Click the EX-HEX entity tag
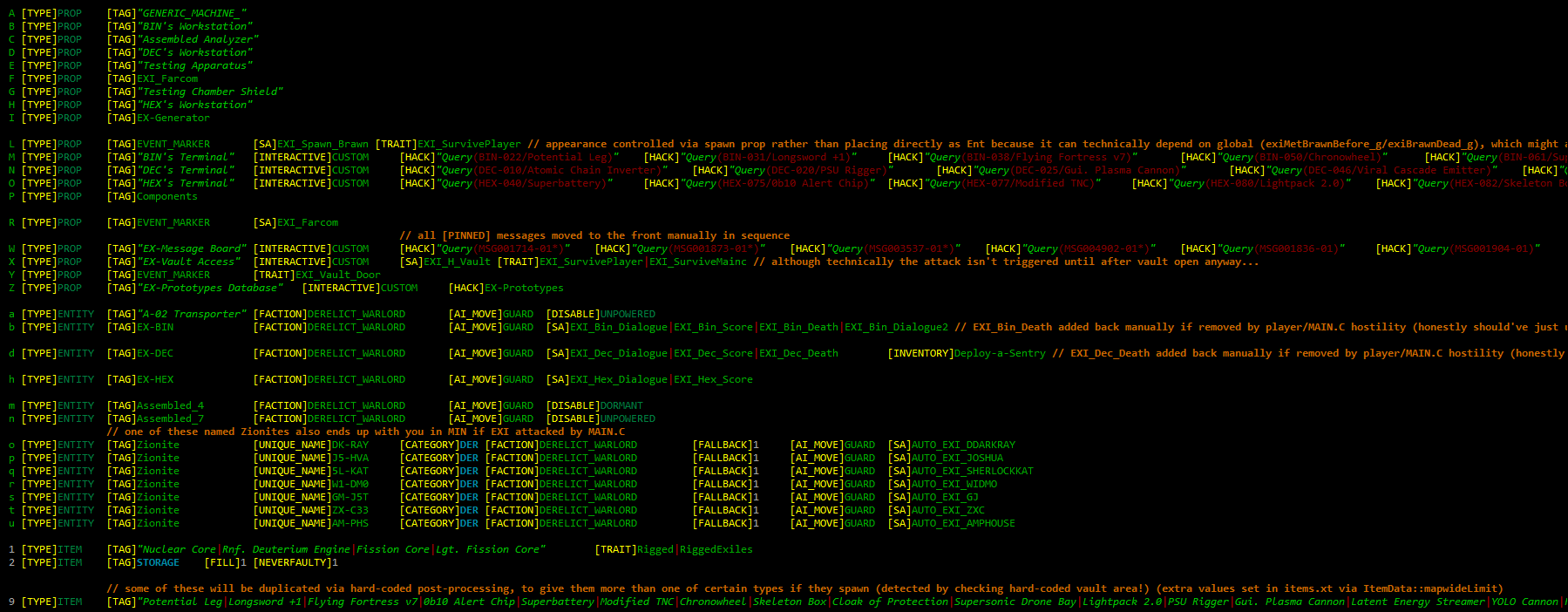Image resolution: width=1568 pixels, height=612 pixels. click(x=155, y=379)
